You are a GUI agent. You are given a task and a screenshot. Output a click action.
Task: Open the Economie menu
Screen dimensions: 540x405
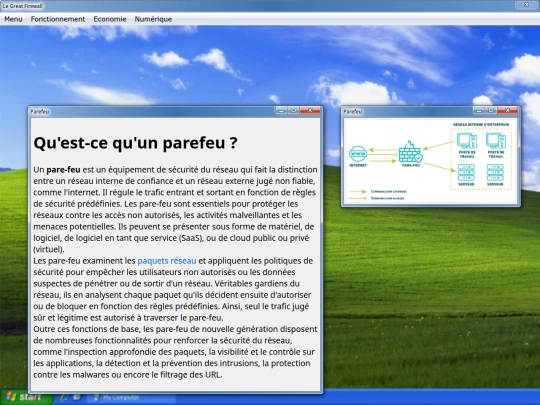tap(110, 19)
